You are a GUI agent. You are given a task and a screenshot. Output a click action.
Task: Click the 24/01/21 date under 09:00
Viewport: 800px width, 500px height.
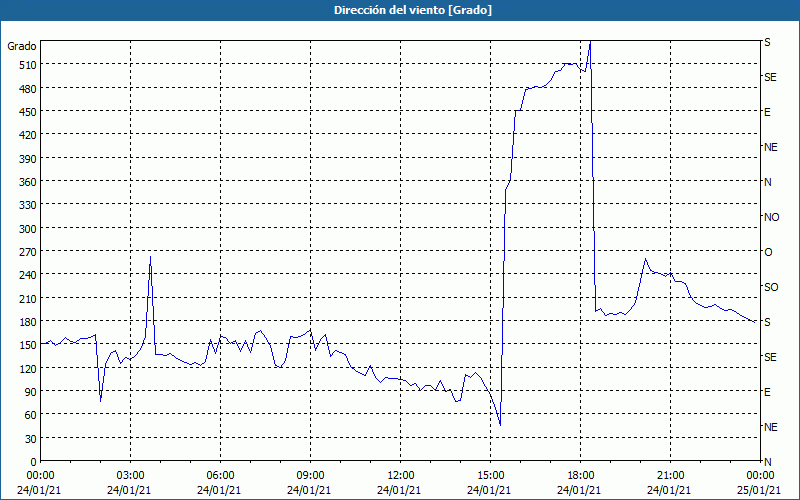[310, 490]
